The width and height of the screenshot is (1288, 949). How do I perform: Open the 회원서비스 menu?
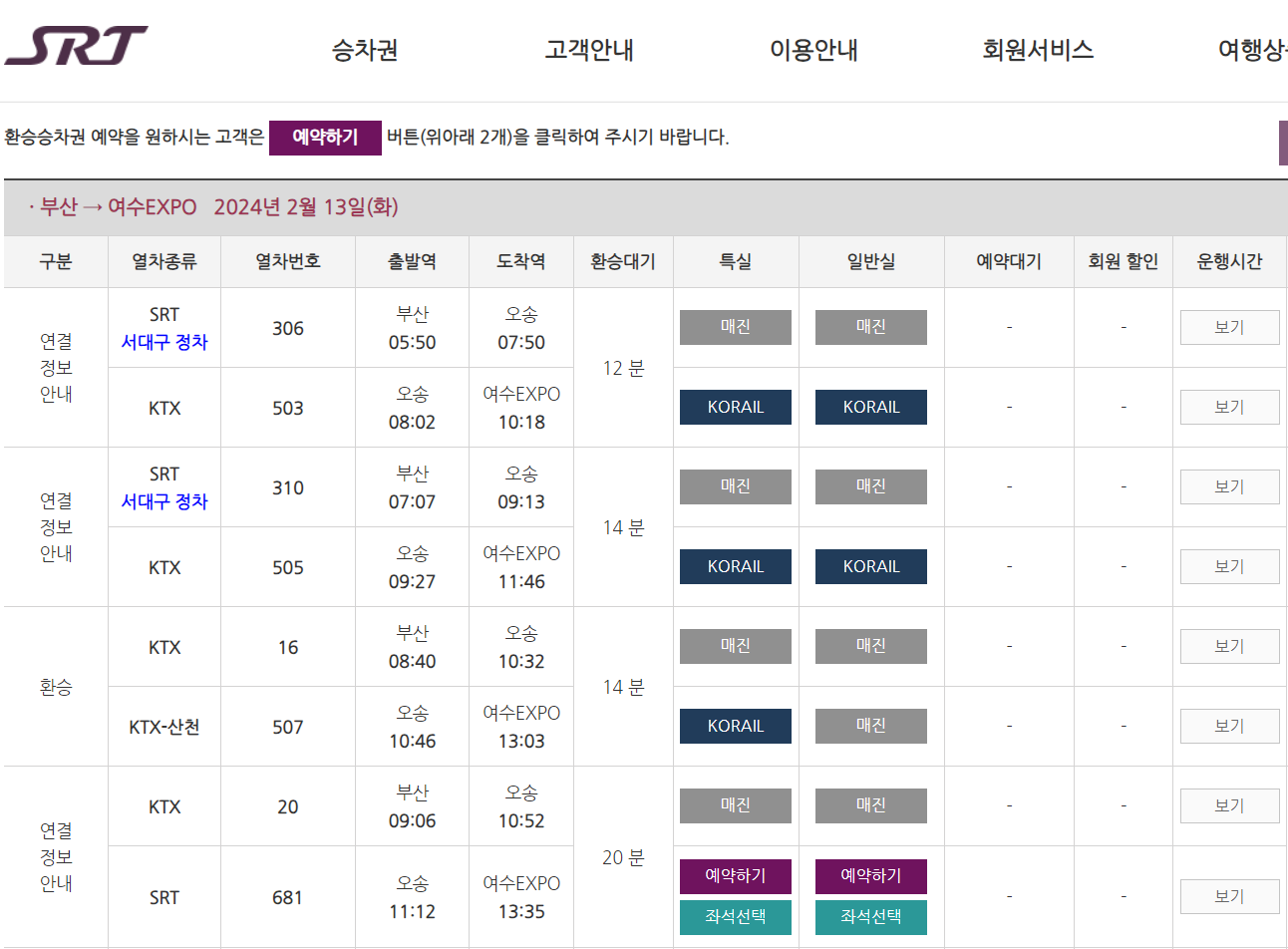1038,50
